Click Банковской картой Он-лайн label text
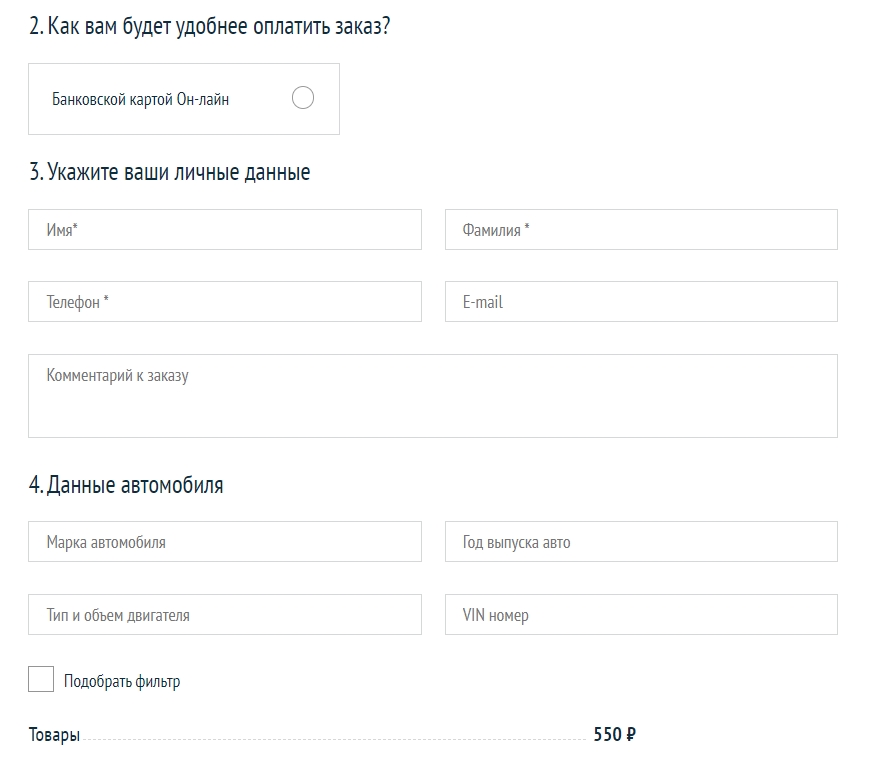The image size is (870, 763). 140,99
